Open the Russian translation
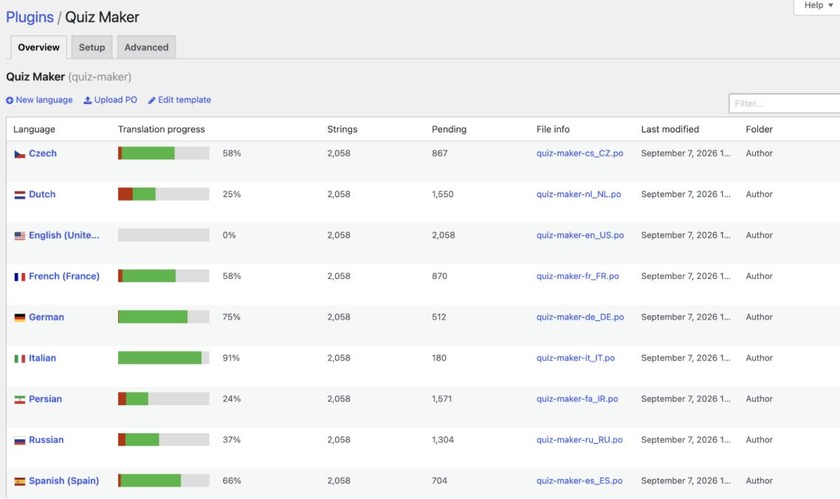Image resolution: width=840 pixels, height=499 pixels. click(46, 440)
